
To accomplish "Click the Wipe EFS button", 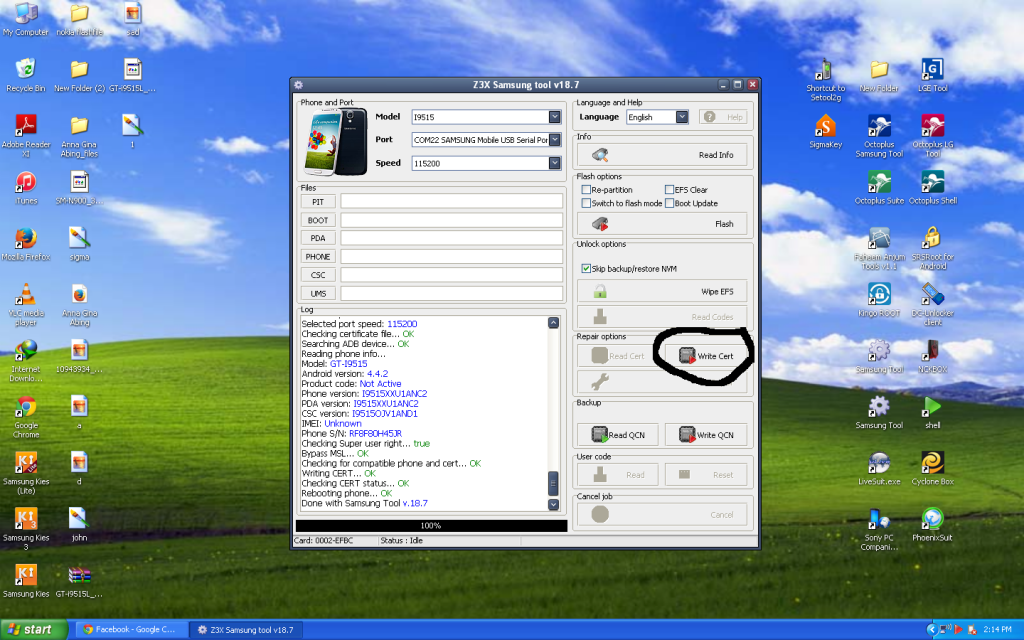I will pyautogui.click(x=662, y=291).
